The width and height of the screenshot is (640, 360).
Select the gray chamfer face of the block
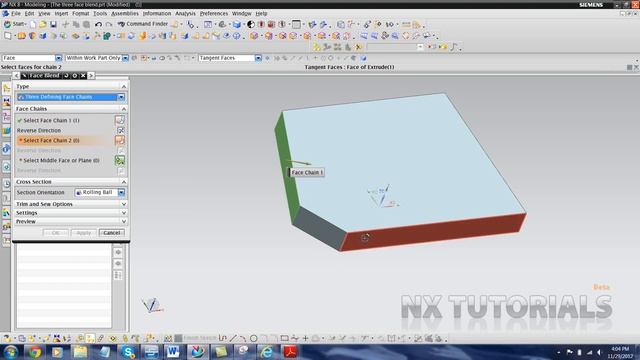(x=320, y=227)
